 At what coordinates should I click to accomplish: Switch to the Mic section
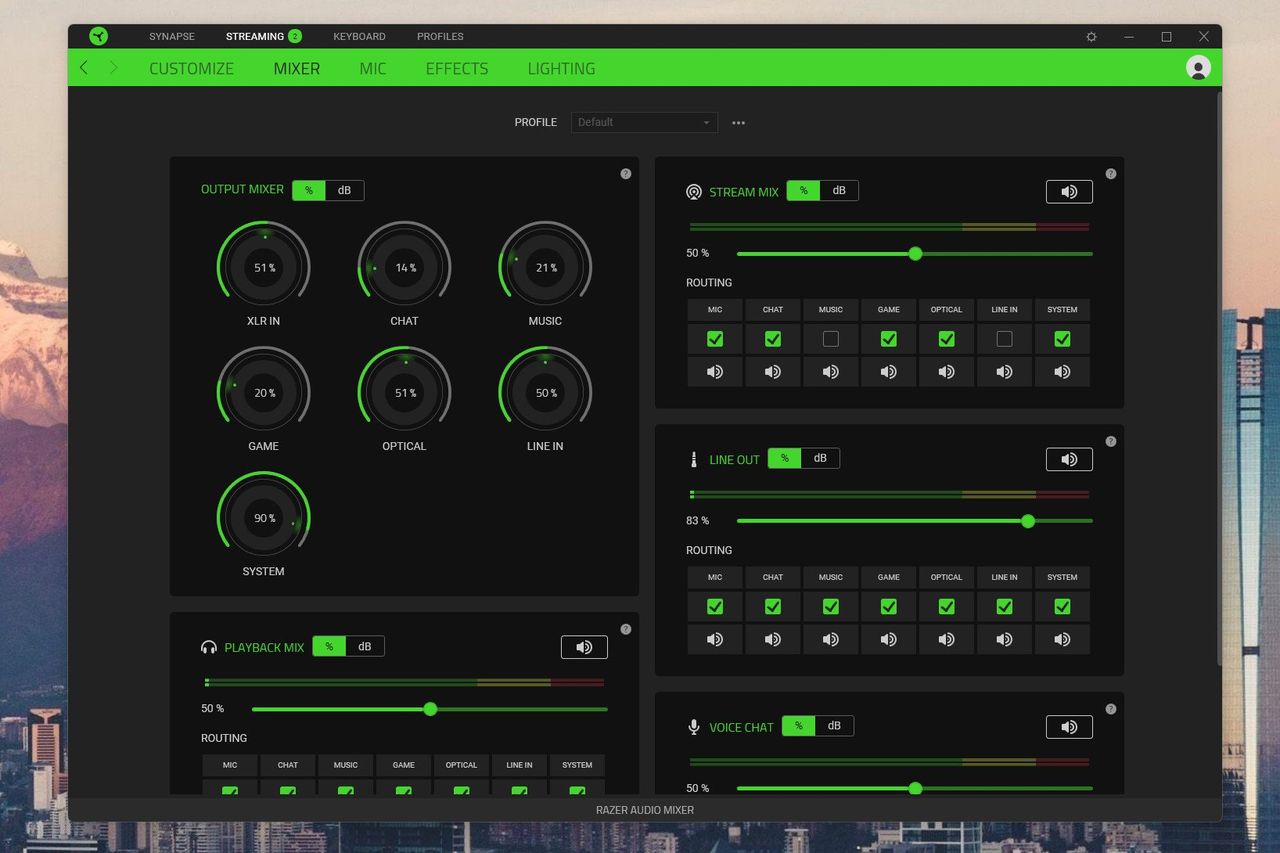click(x=373, y=69)
